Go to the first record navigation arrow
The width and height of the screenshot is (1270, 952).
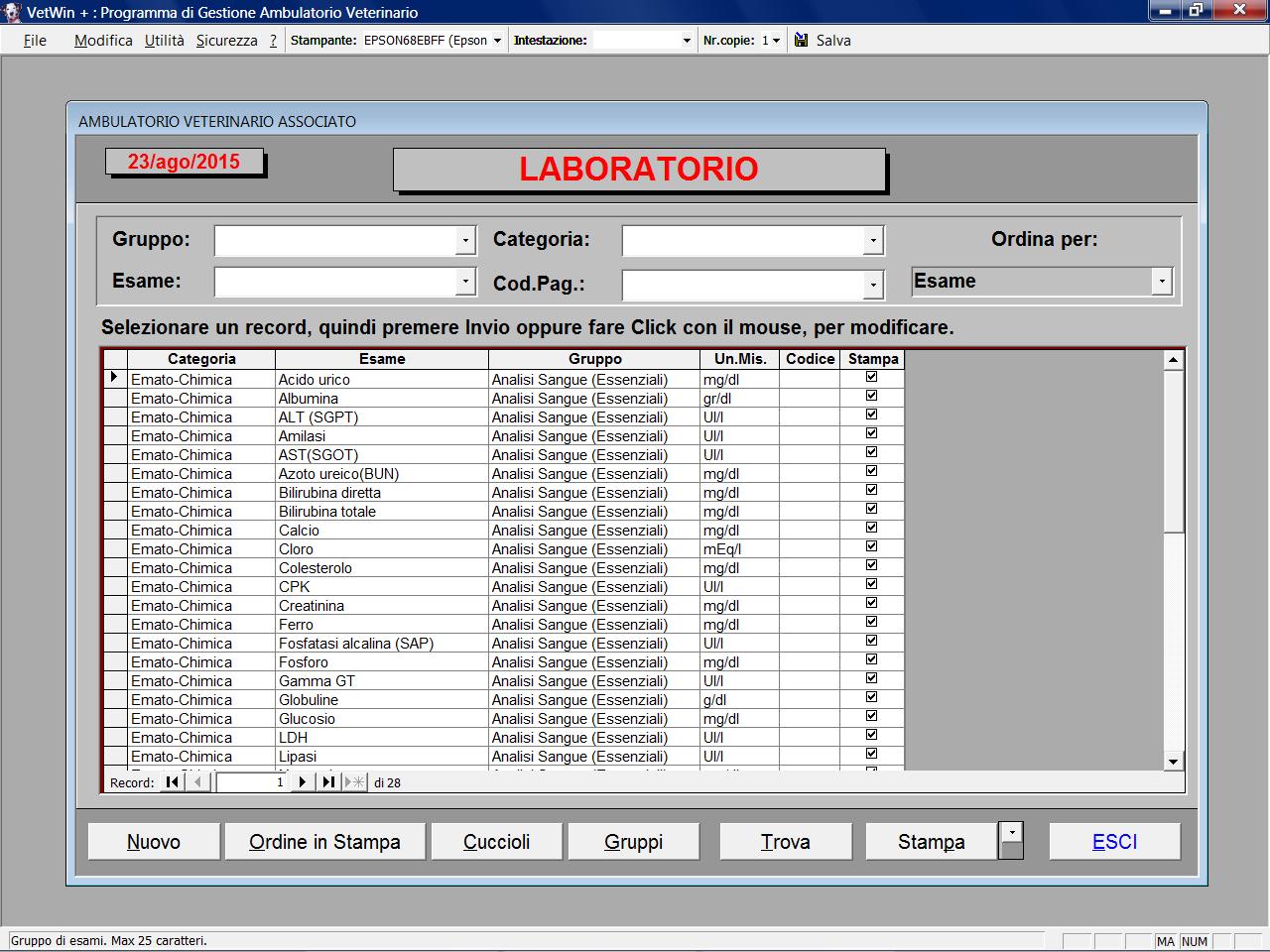coord(172,782)
